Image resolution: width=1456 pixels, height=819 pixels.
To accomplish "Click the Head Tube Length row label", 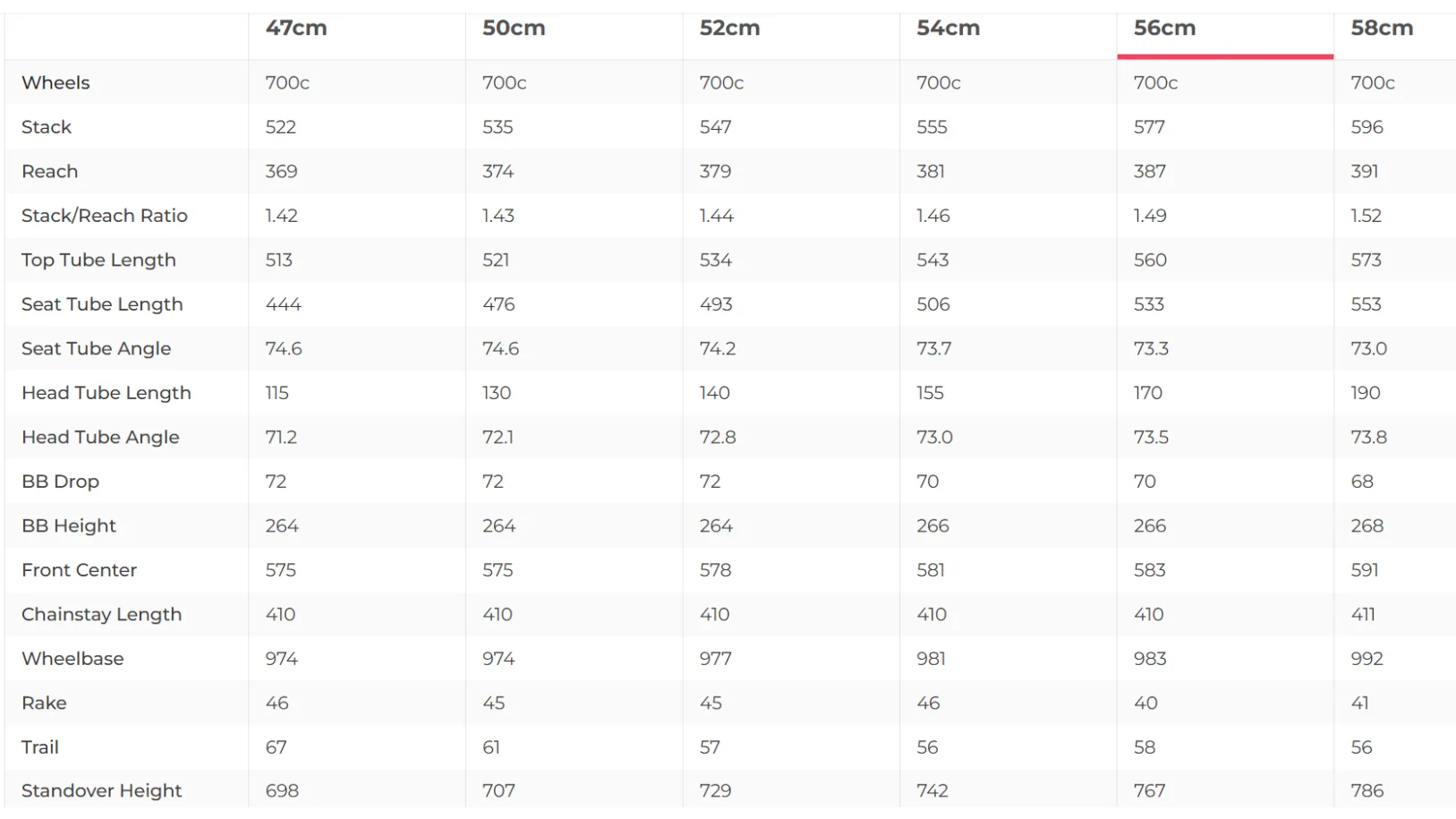I will tap(106, 393).
